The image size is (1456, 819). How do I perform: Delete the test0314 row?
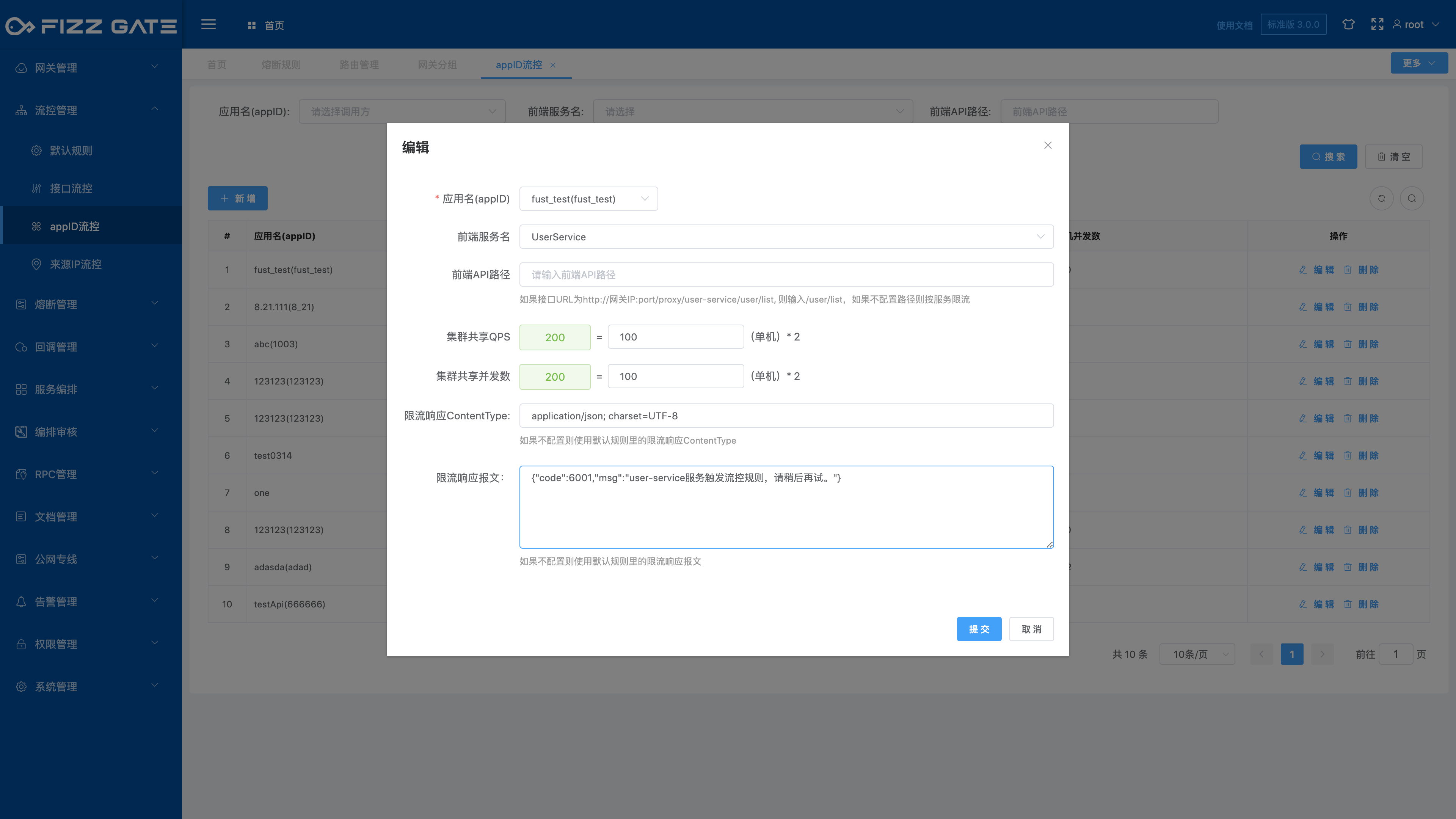[x=1361, y=455]
